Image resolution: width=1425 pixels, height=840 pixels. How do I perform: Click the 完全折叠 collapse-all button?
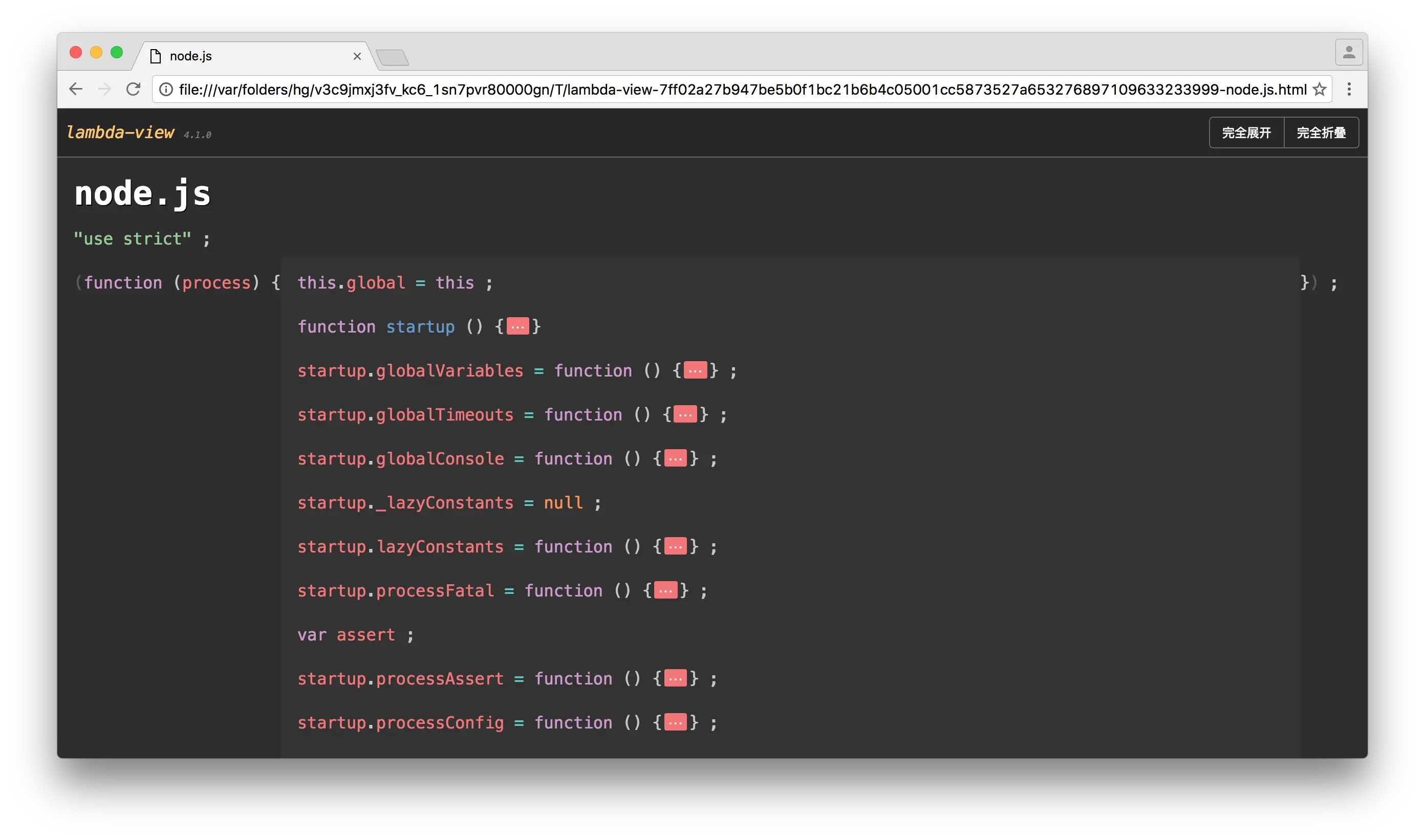[1321, 132]
